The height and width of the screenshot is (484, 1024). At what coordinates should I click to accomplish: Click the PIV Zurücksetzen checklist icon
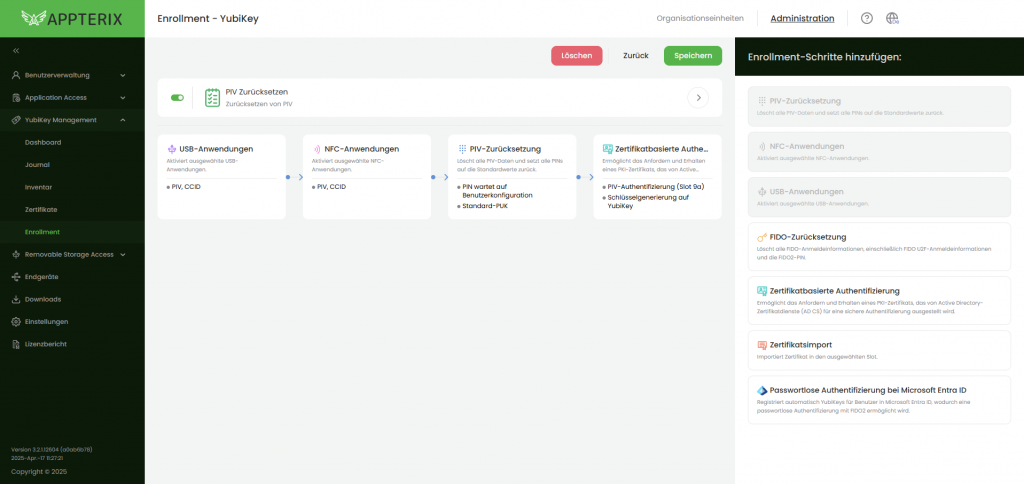[x=212, y=97]
